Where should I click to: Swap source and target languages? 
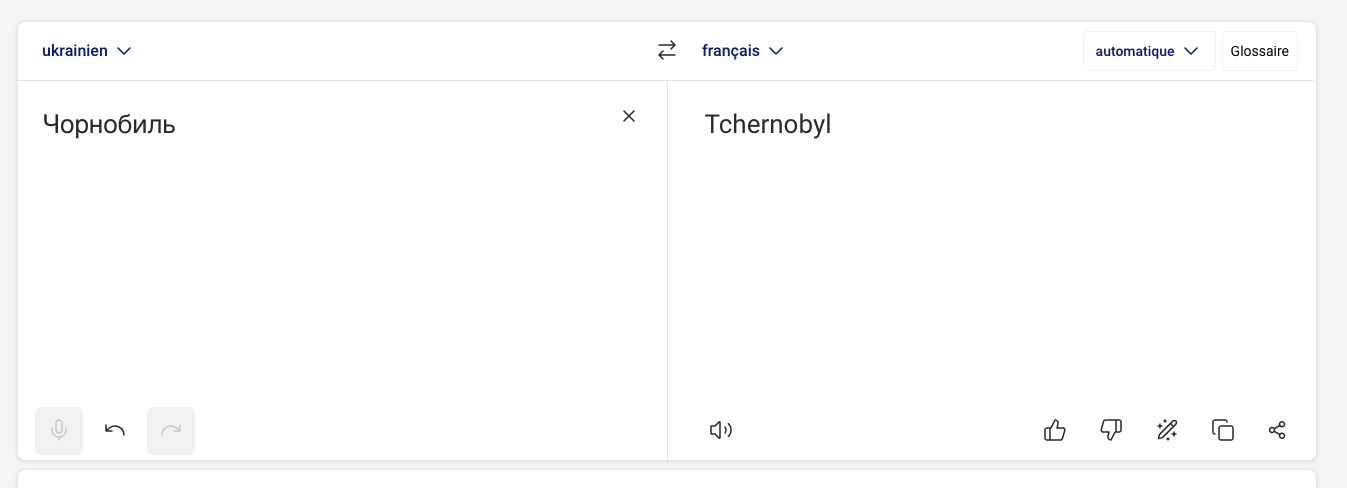click(x=667, y=50)
